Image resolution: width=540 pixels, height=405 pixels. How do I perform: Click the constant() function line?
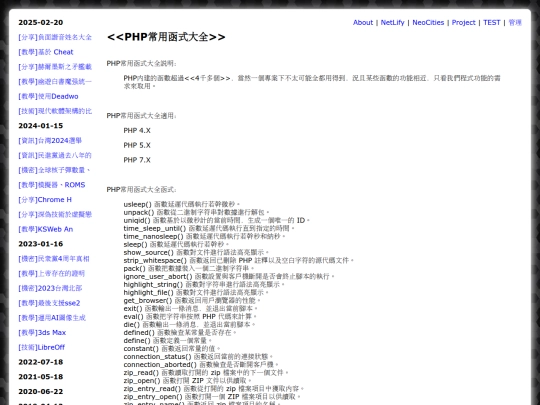[x=172, y=349]
